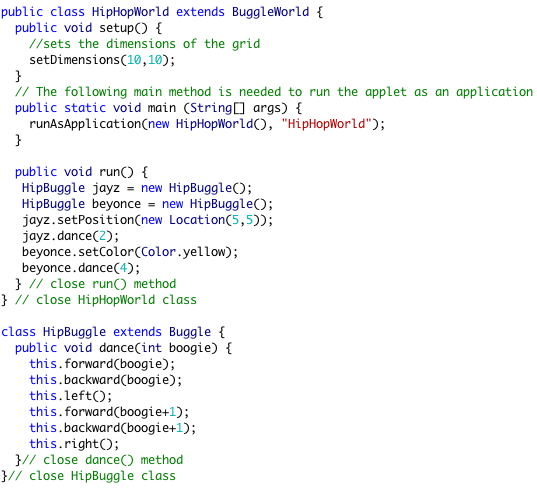Image resolution: width=537 pixels, height=498 pixels.
Task: Click the jayz.dance(2) statement
Action: tap(71, 236)
